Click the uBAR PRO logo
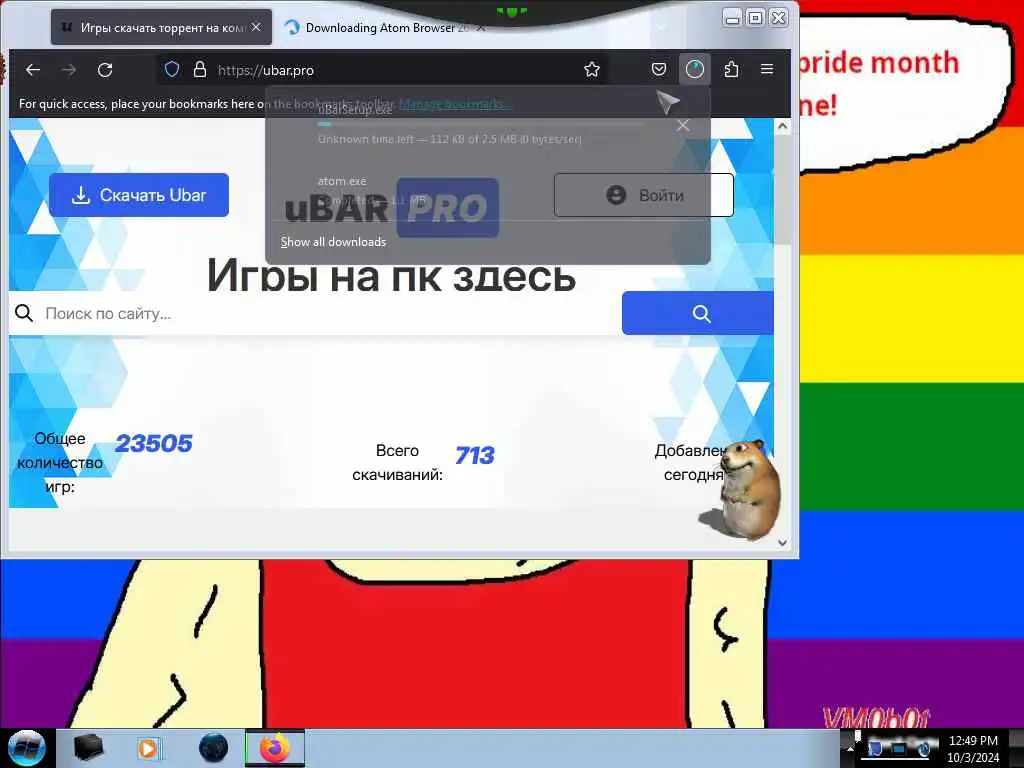 tap(392, 208)
